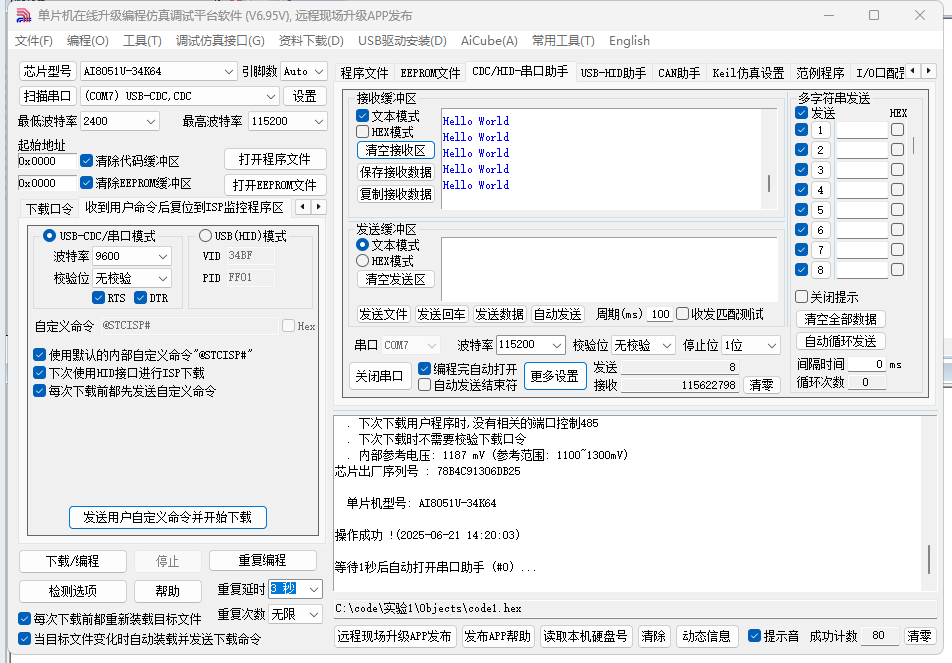The width and height of the screenshot is (952, 663).
Task: Click 关闭串口 button
Action: point(379,376)
